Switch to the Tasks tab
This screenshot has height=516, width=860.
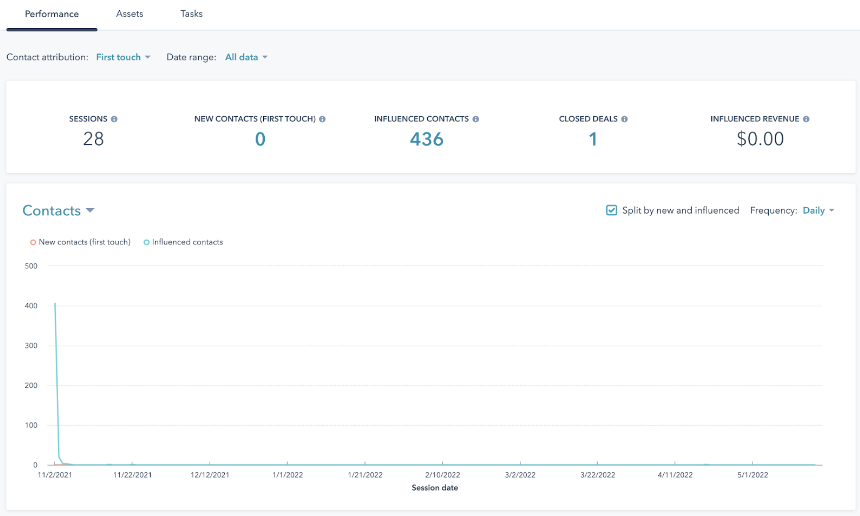point(191,14)
